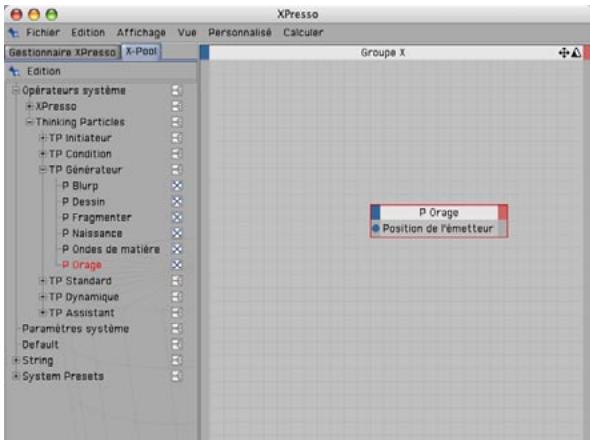Click red outputs square on P Orage node
This screenshot has width=590, height=440.
coord(503,212)
